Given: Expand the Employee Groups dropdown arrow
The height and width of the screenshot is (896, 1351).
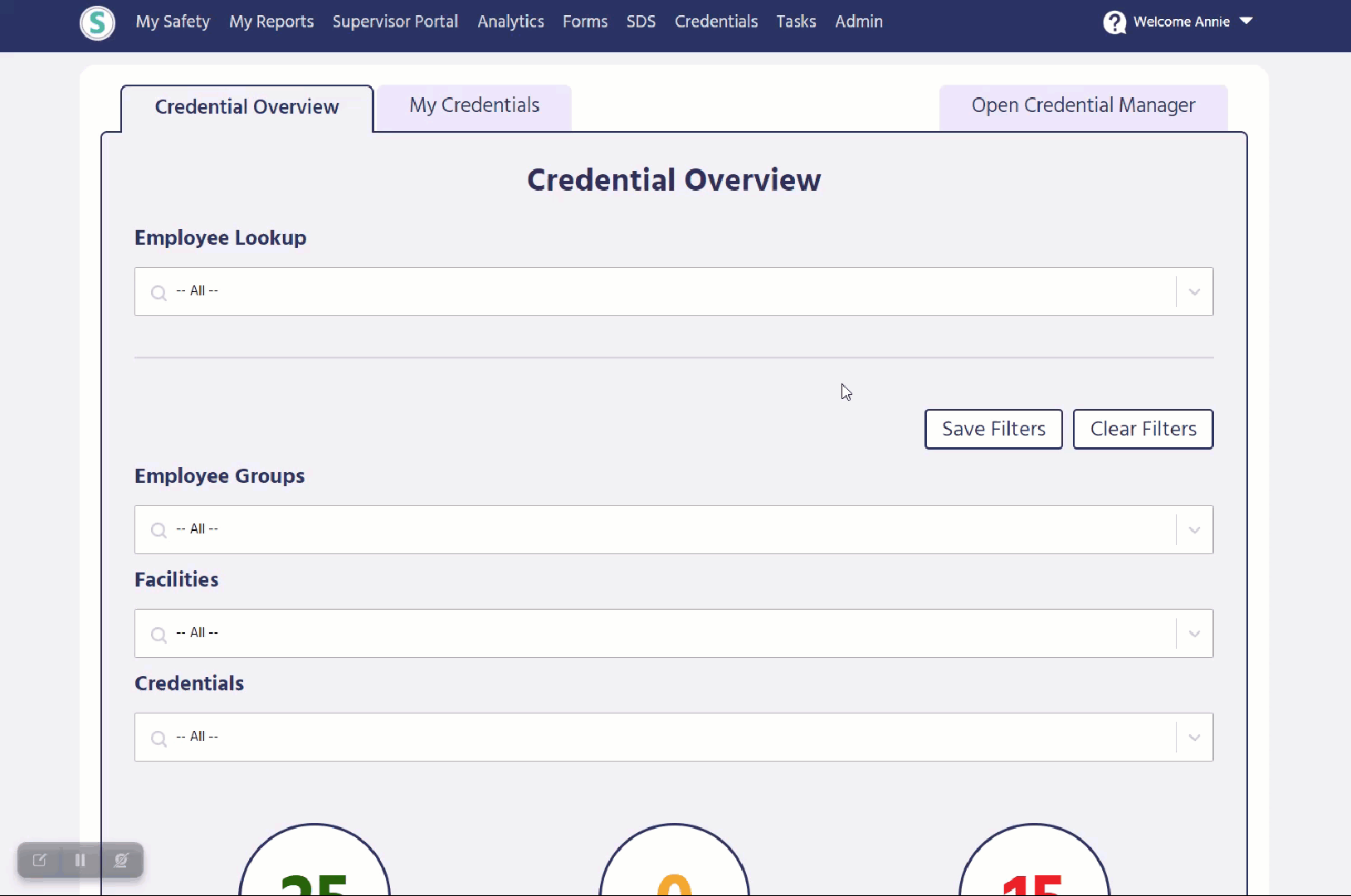Looking at the screenshot, I should point(1194,530).
